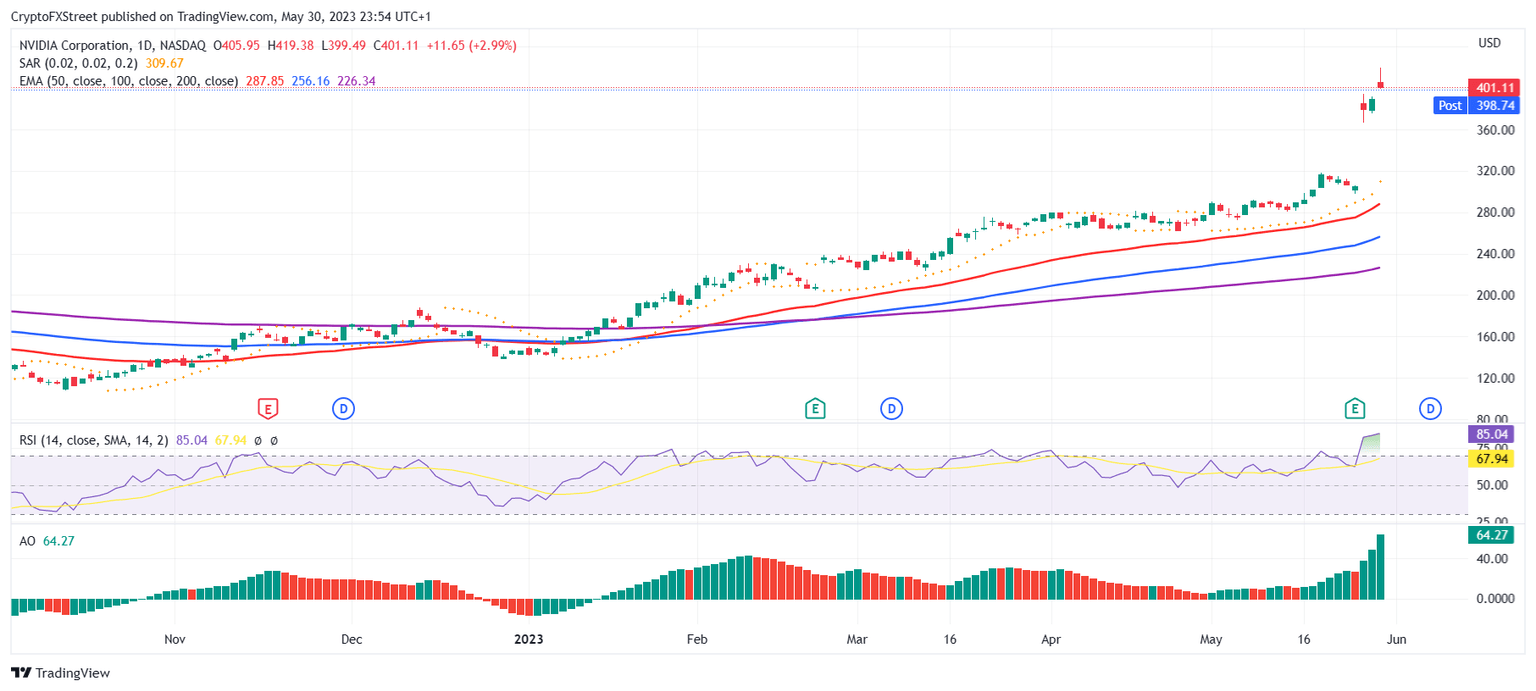Click the 2023 label on the time axis
1536x691 pixels.
[528, 639]
